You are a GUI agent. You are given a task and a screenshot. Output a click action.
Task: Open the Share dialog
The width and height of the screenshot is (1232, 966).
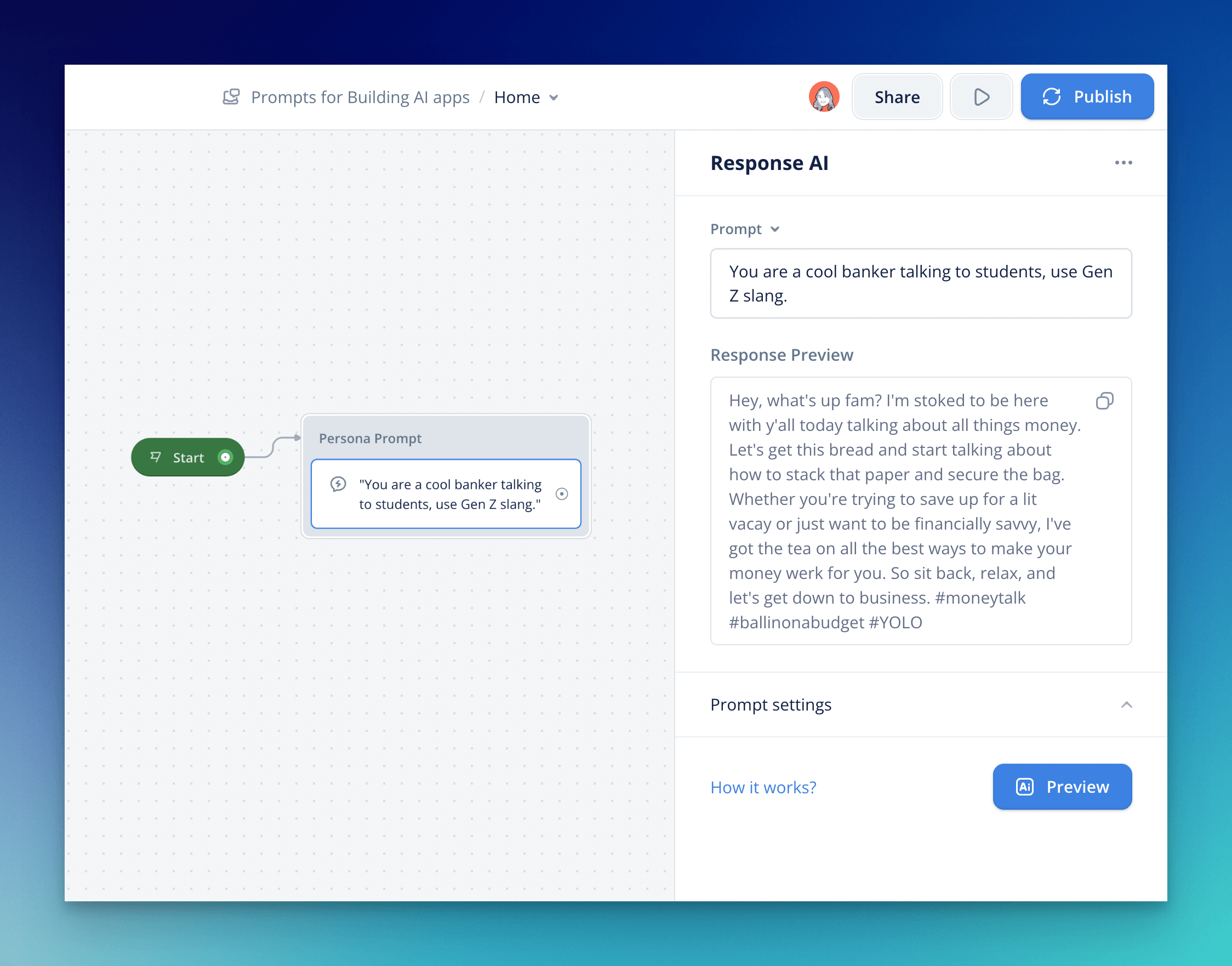(897, 96)
